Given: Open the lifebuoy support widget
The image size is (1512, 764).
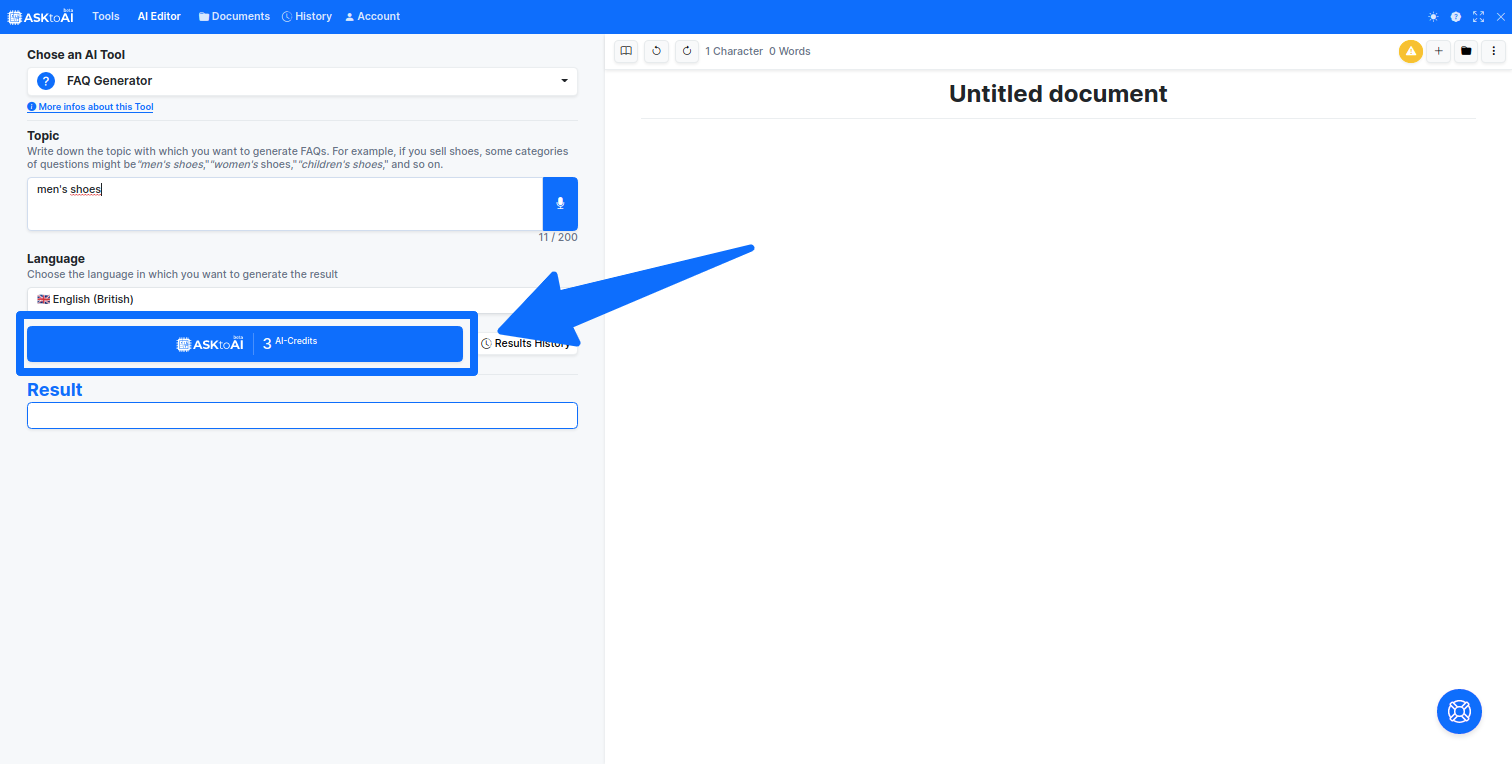Looking at the screenshot, I should [x=1459, y=711].
